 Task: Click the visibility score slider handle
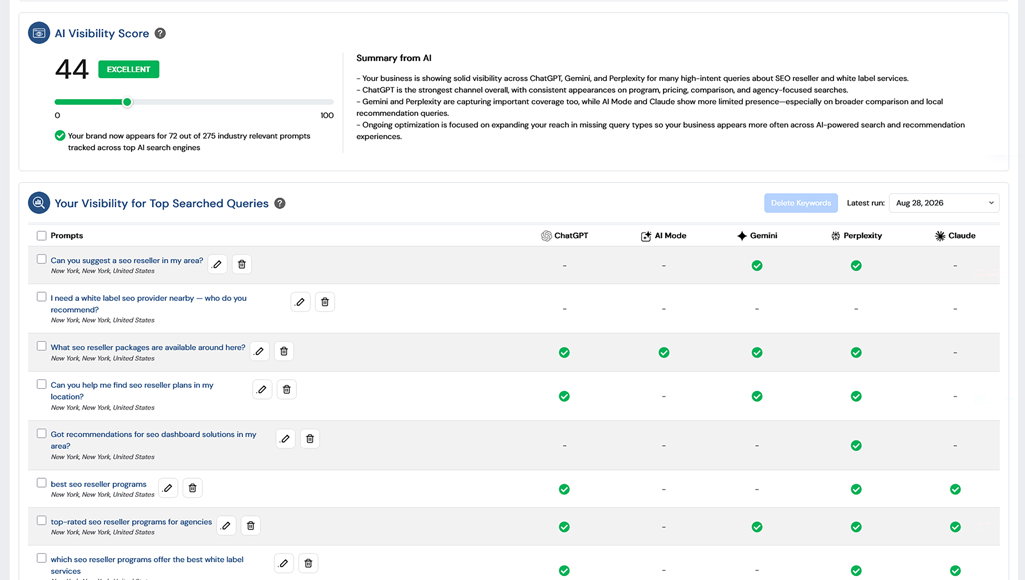pos(127,102)
